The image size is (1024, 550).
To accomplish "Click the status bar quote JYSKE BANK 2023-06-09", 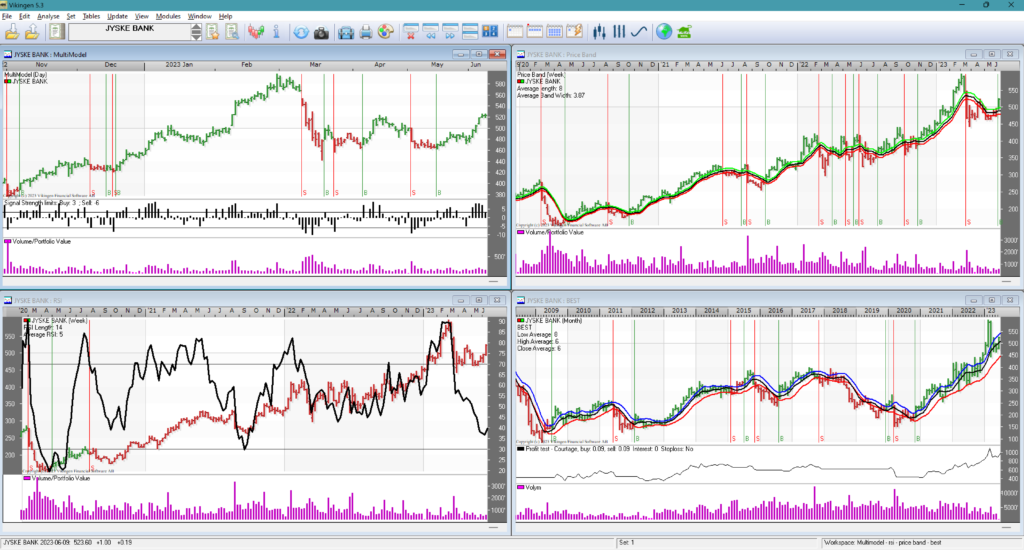I will [68, 542].
